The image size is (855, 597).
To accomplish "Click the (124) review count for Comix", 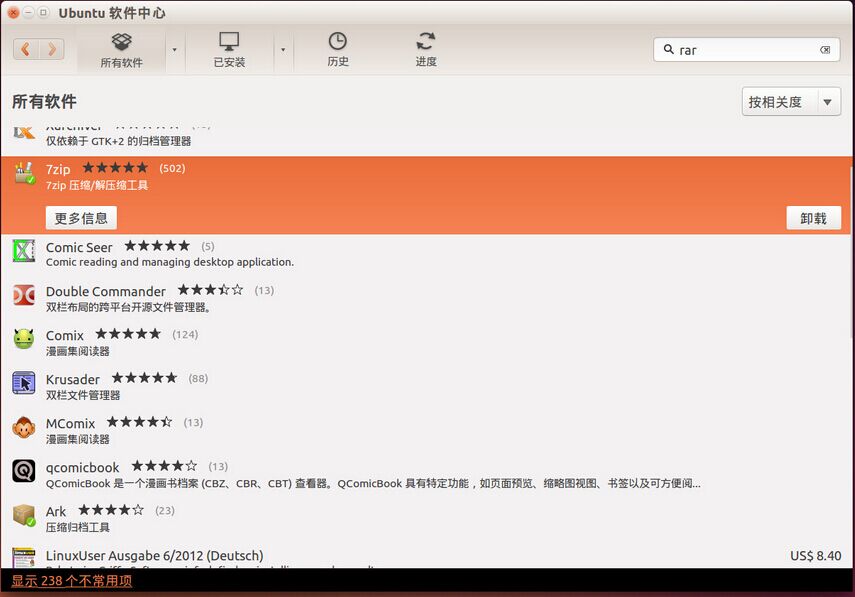I will [185, 334].
